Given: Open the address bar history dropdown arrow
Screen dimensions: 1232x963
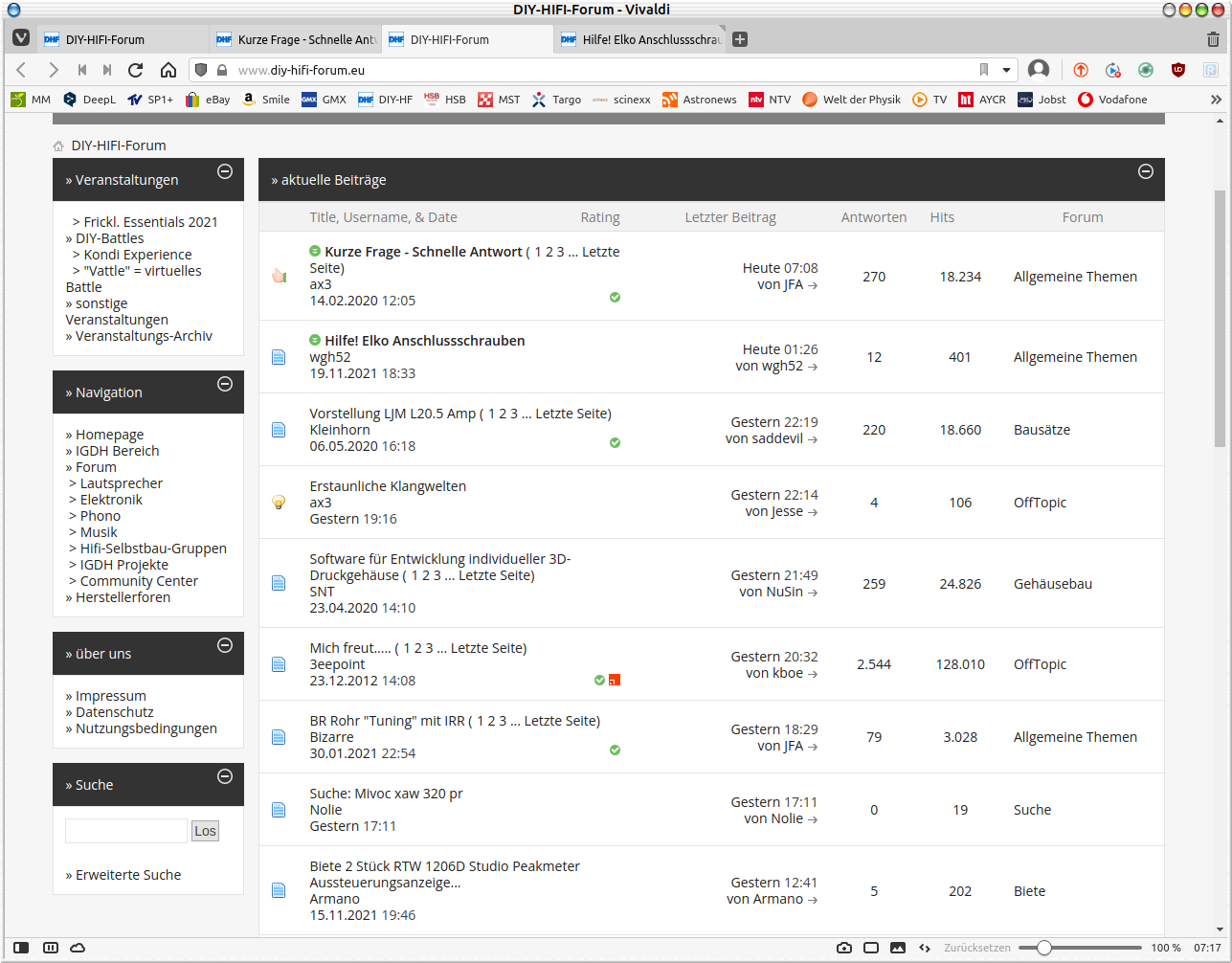Looking at the screenshot, I should click(x=1006, y=70).
